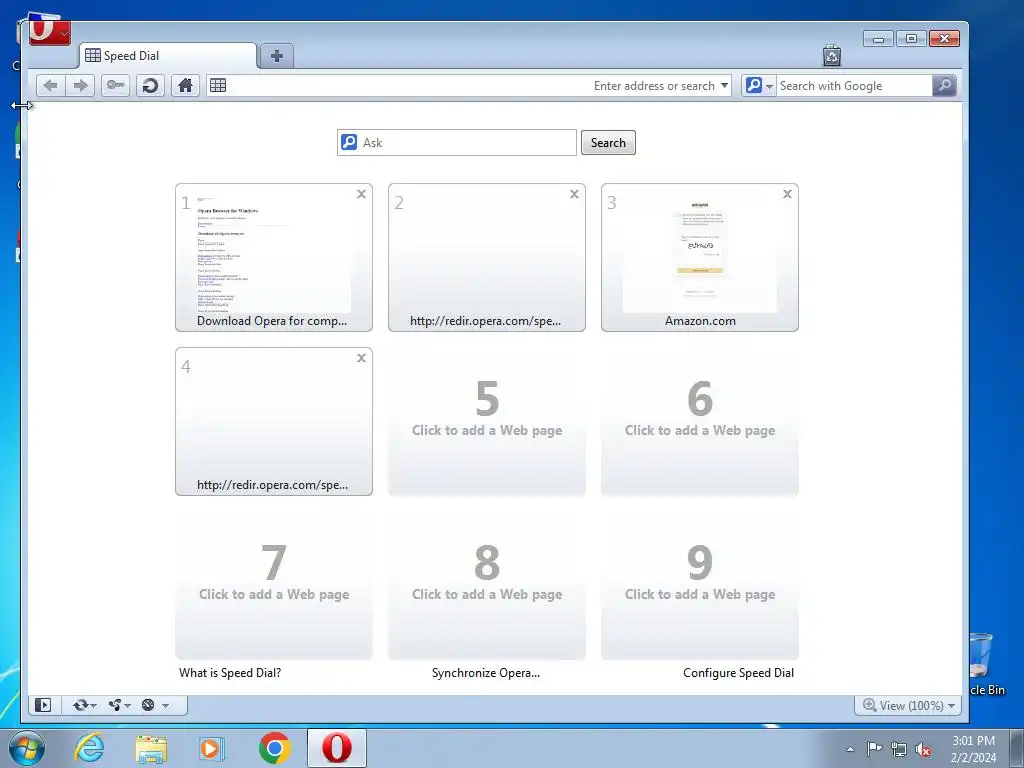1024x768 pixels.
Task: Run search with the magnifier button
Action: (x=944, y=86)
